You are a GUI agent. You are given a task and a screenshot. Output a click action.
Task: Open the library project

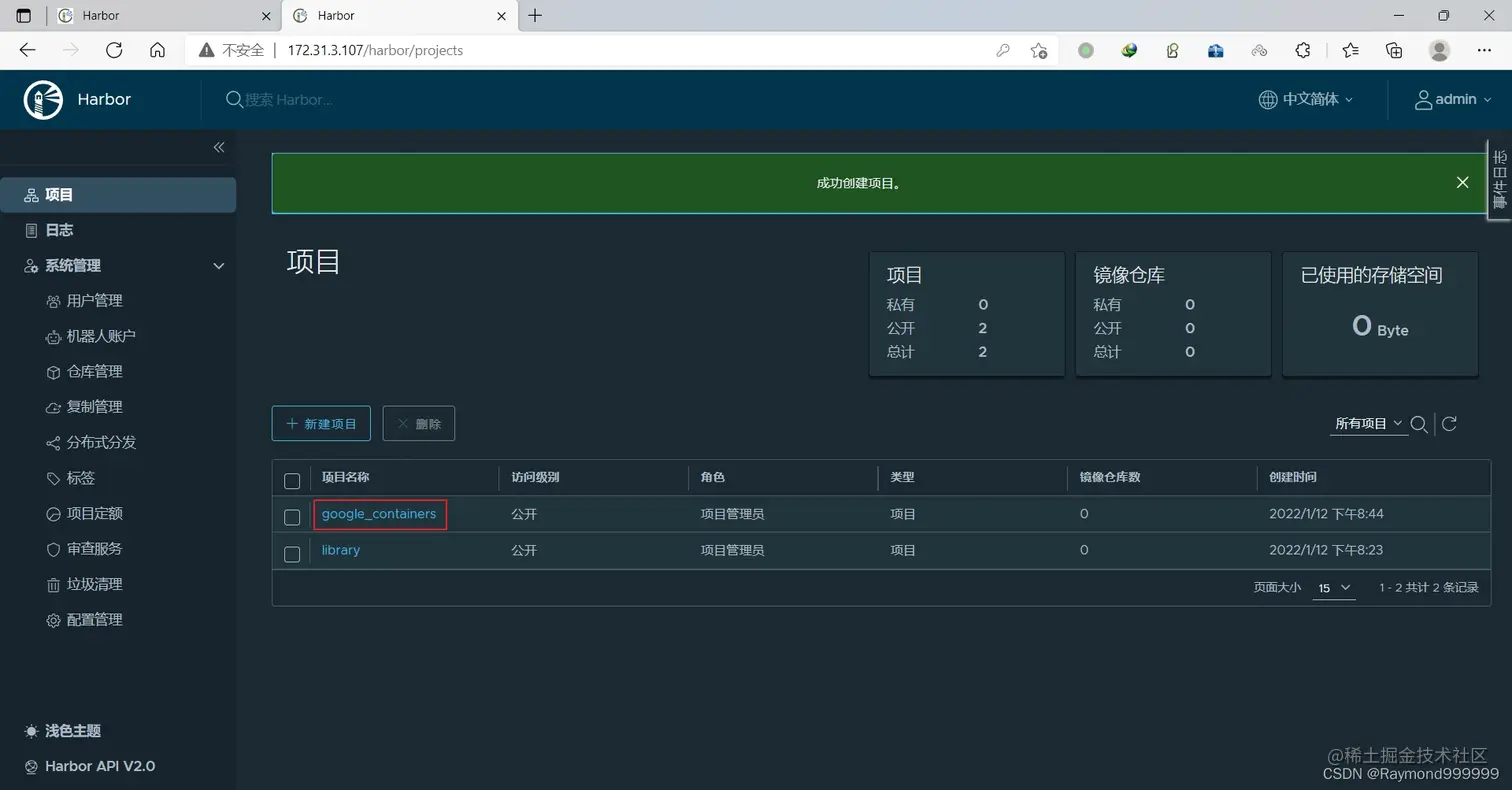(341, 550)
